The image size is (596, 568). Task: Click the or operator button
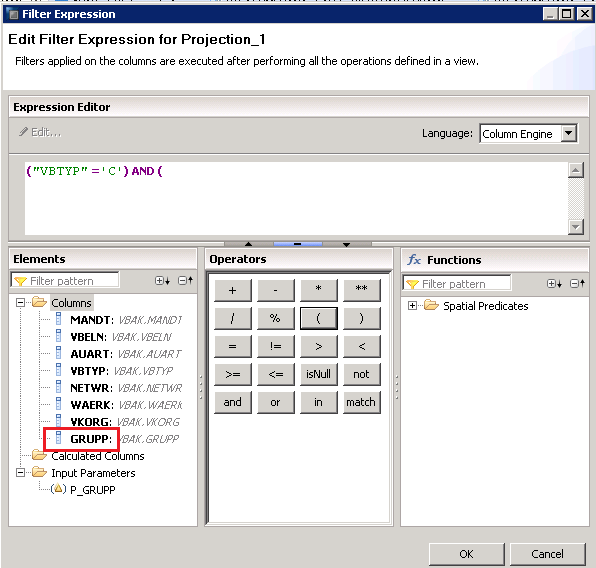275,402
